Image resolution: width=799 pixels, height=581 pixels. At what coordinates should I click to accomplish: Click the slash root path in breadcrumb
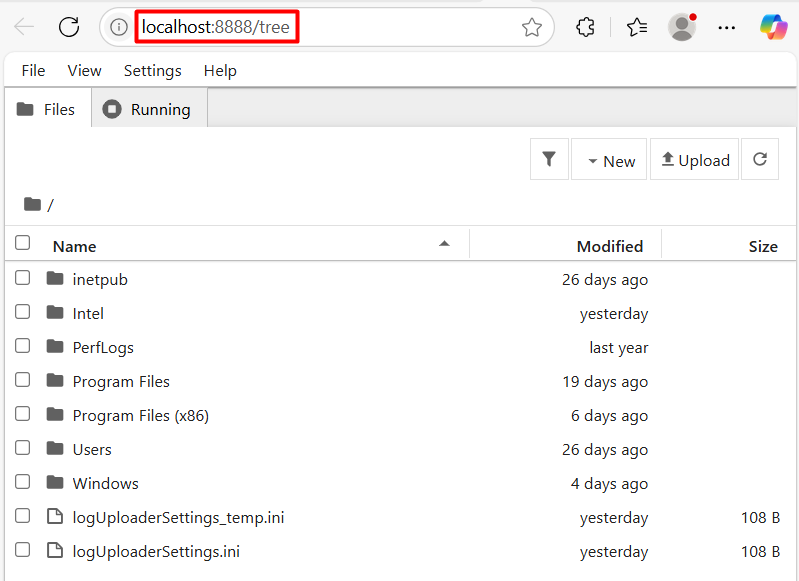click(50, 205)
